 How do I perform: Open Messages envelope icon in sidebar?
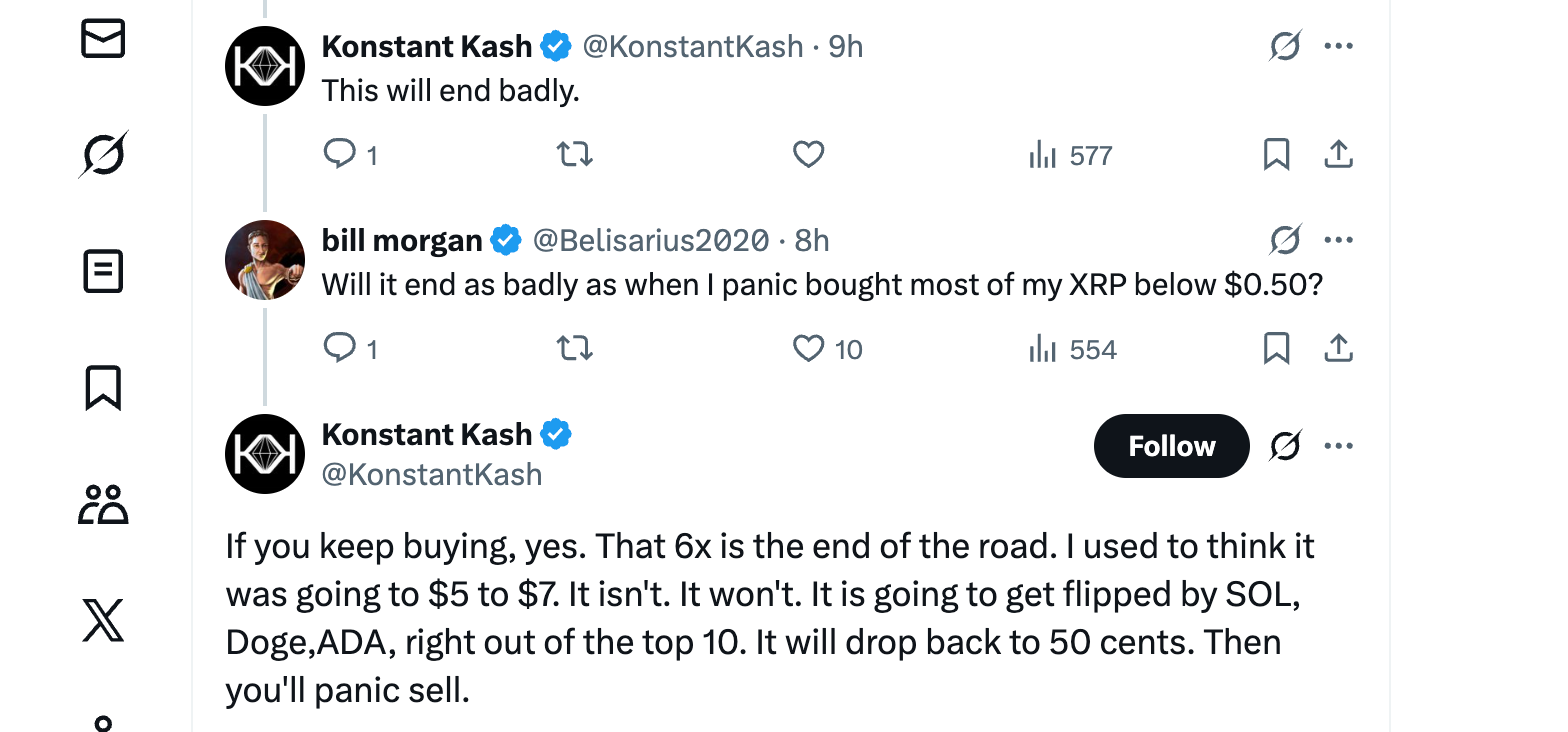point(103,39)
